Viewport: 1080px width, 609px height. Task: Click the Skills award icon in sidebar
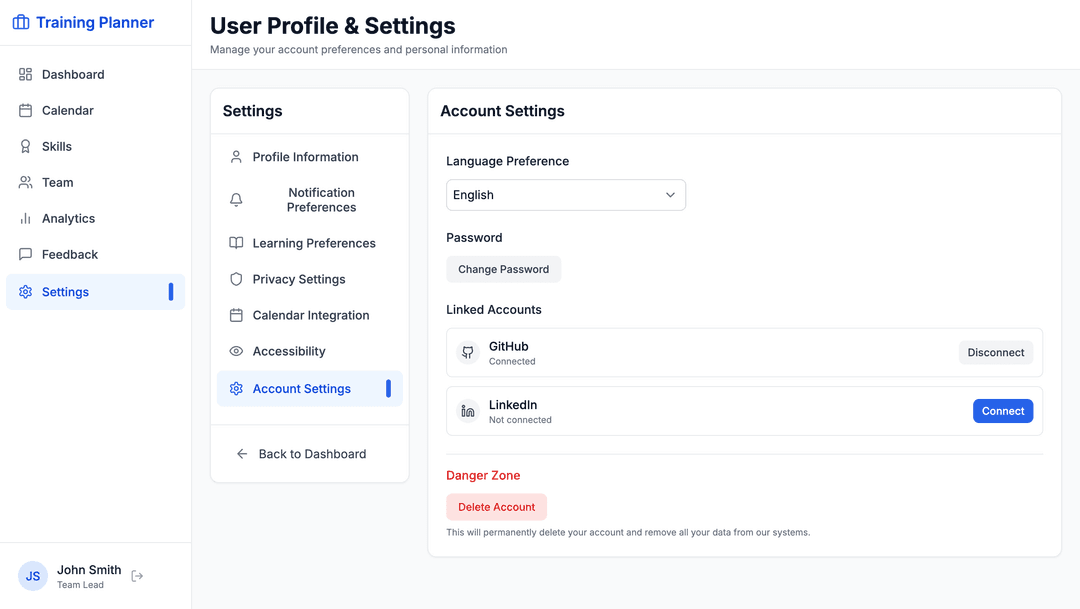click(26, 146)
